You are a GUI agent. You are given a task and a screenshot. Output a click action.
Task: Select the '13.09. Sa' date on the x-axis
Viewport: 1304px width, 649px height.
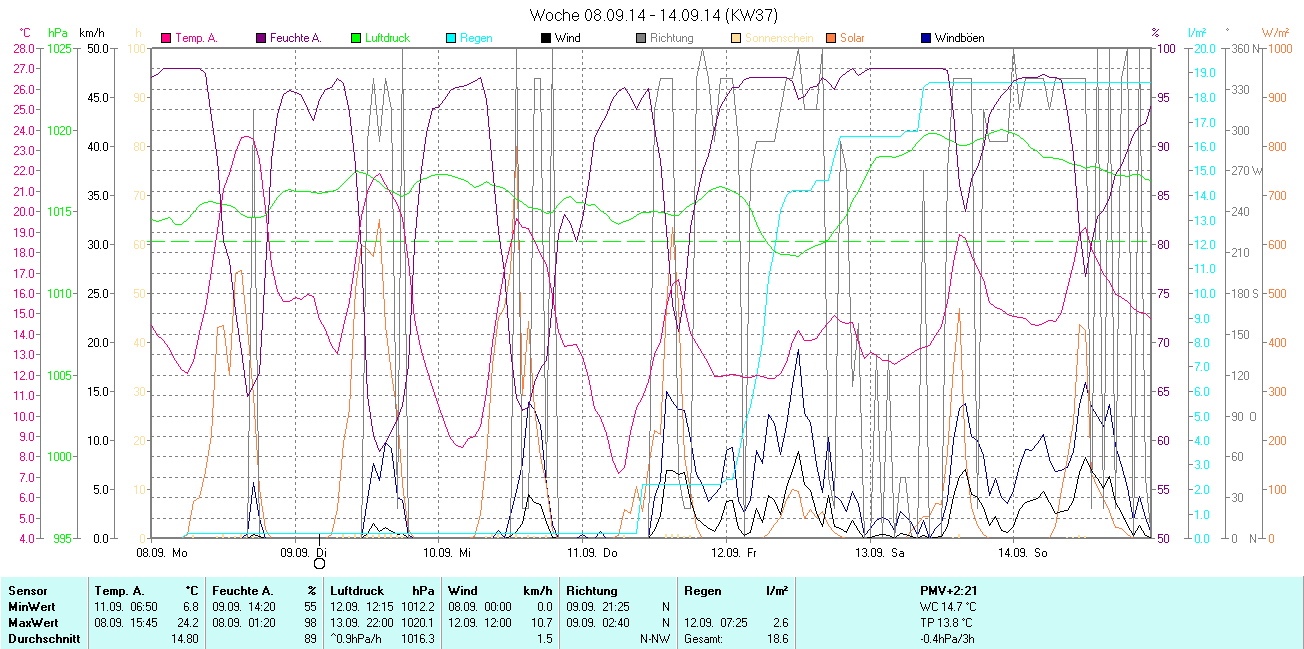point(879,552)
